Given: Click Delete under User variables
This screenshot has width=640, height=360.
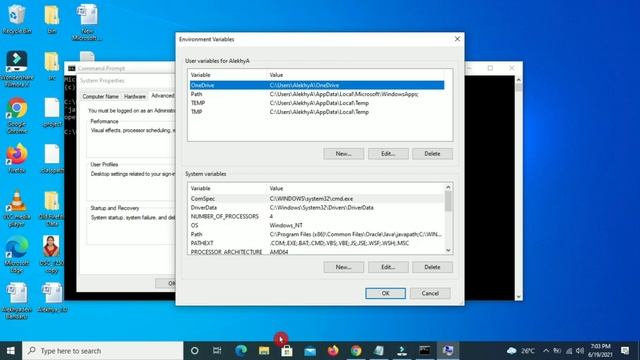Looking at the screenshot, I should coord(432,154).
